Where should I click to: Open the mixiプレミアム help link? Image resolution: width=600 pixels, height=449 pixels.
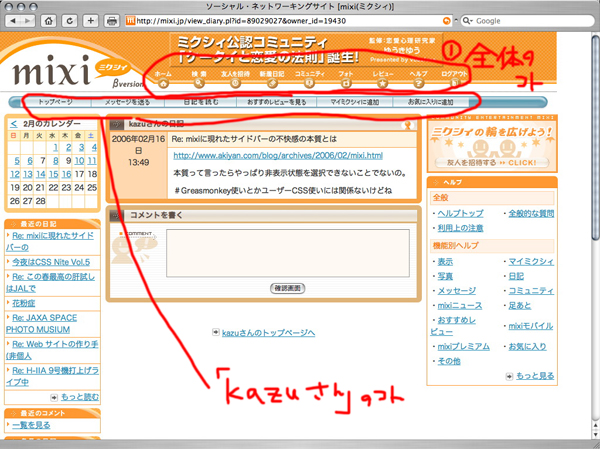(x=463, y=346)
